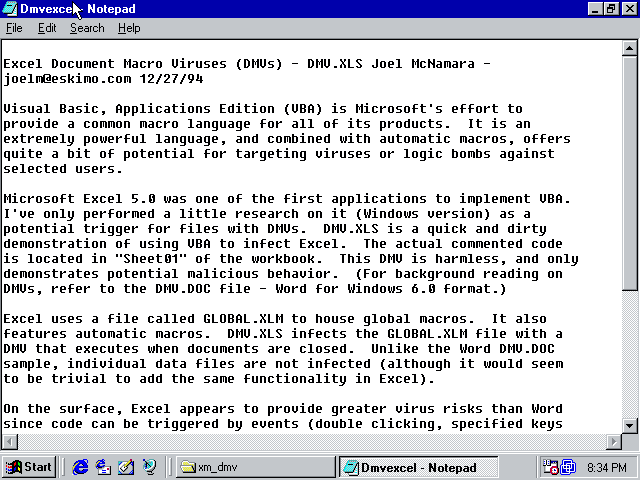Image resolution: width=640 pixels, height=480 pixels.
Task: Click the Start button
Action: pos(29,467)
